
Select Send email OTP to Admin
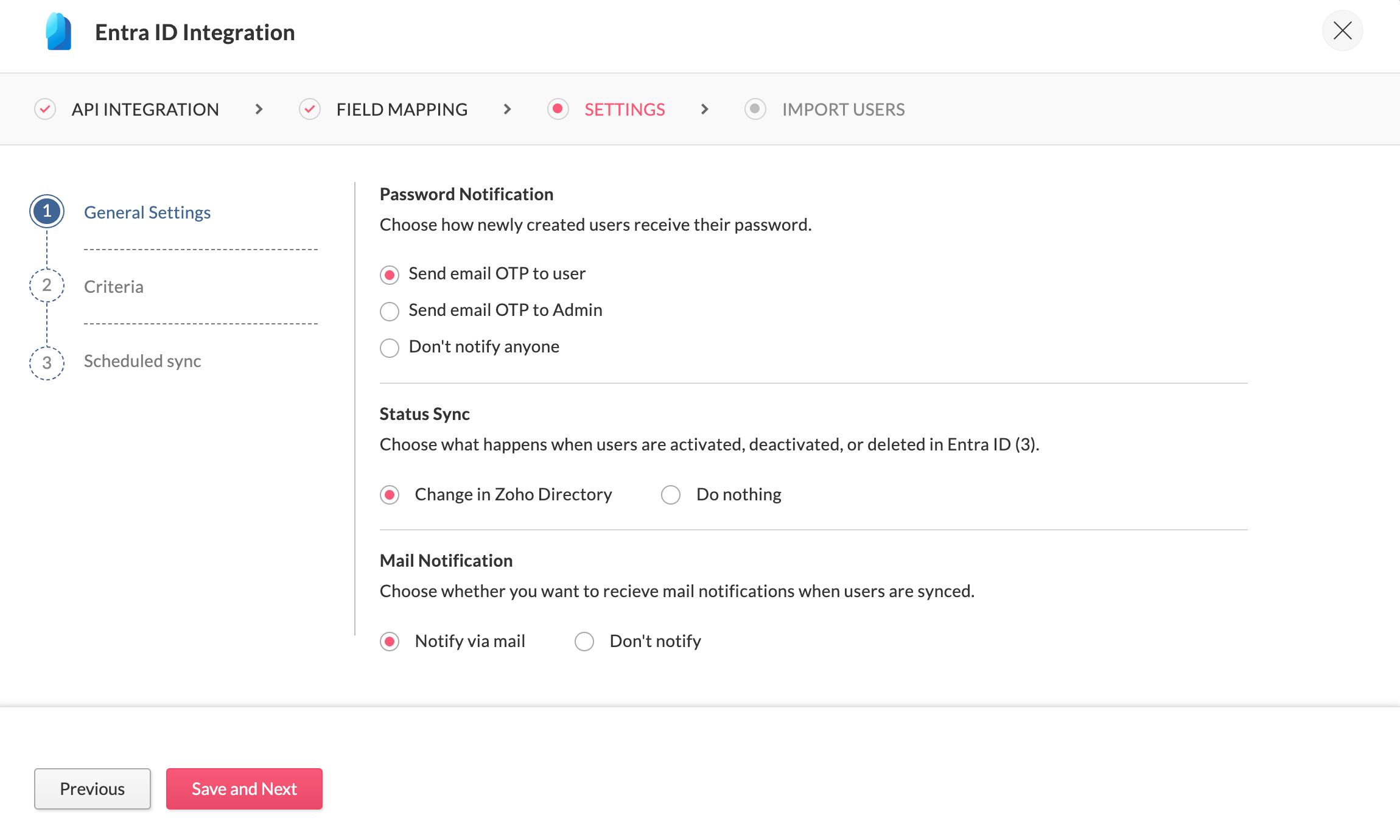(x=390, y=312)
